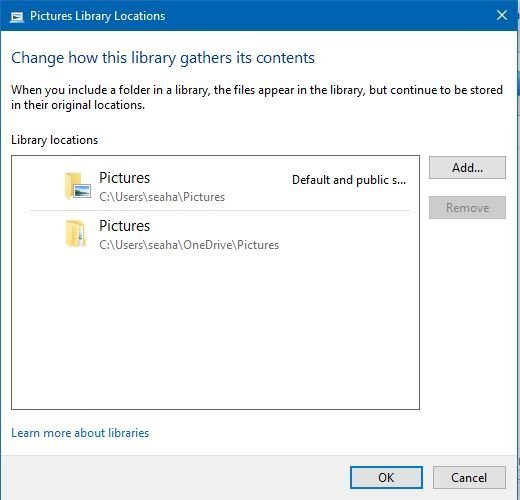Viewport: 520px width, 500px height.
Task: Confirm changes with the OK button
Action: pyautogui.click(x=386, y=477)
